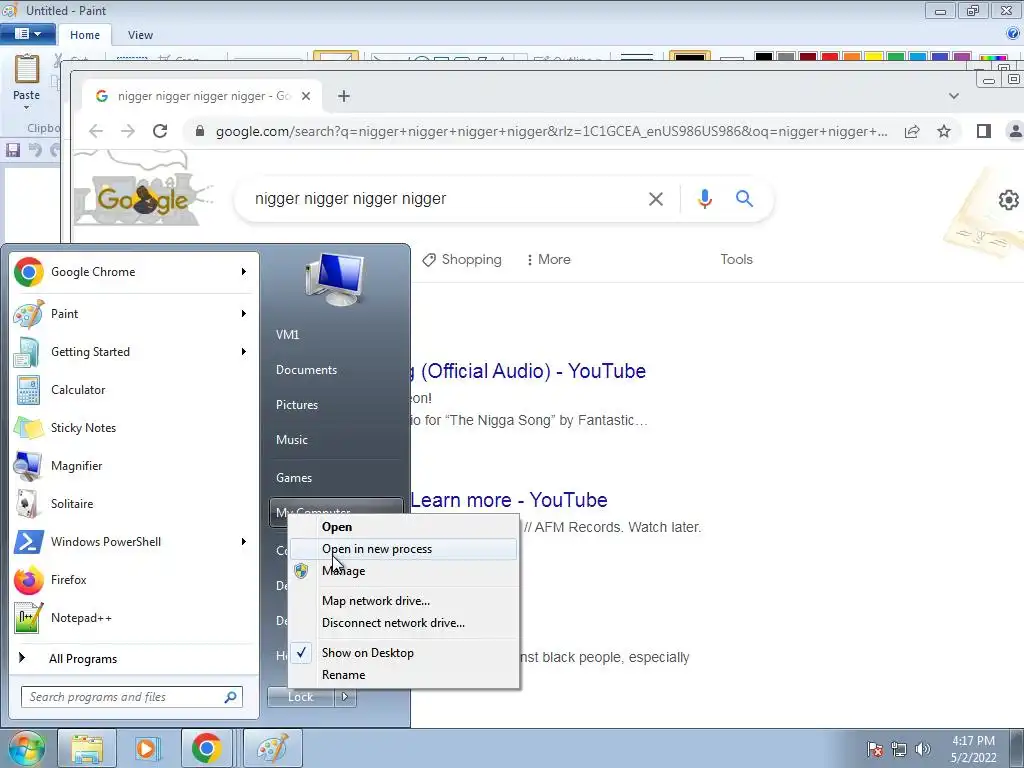This screenshot has width=1024, height=768.
Task: Pick the red color swatch in Paint
Action: pos(830,57)
